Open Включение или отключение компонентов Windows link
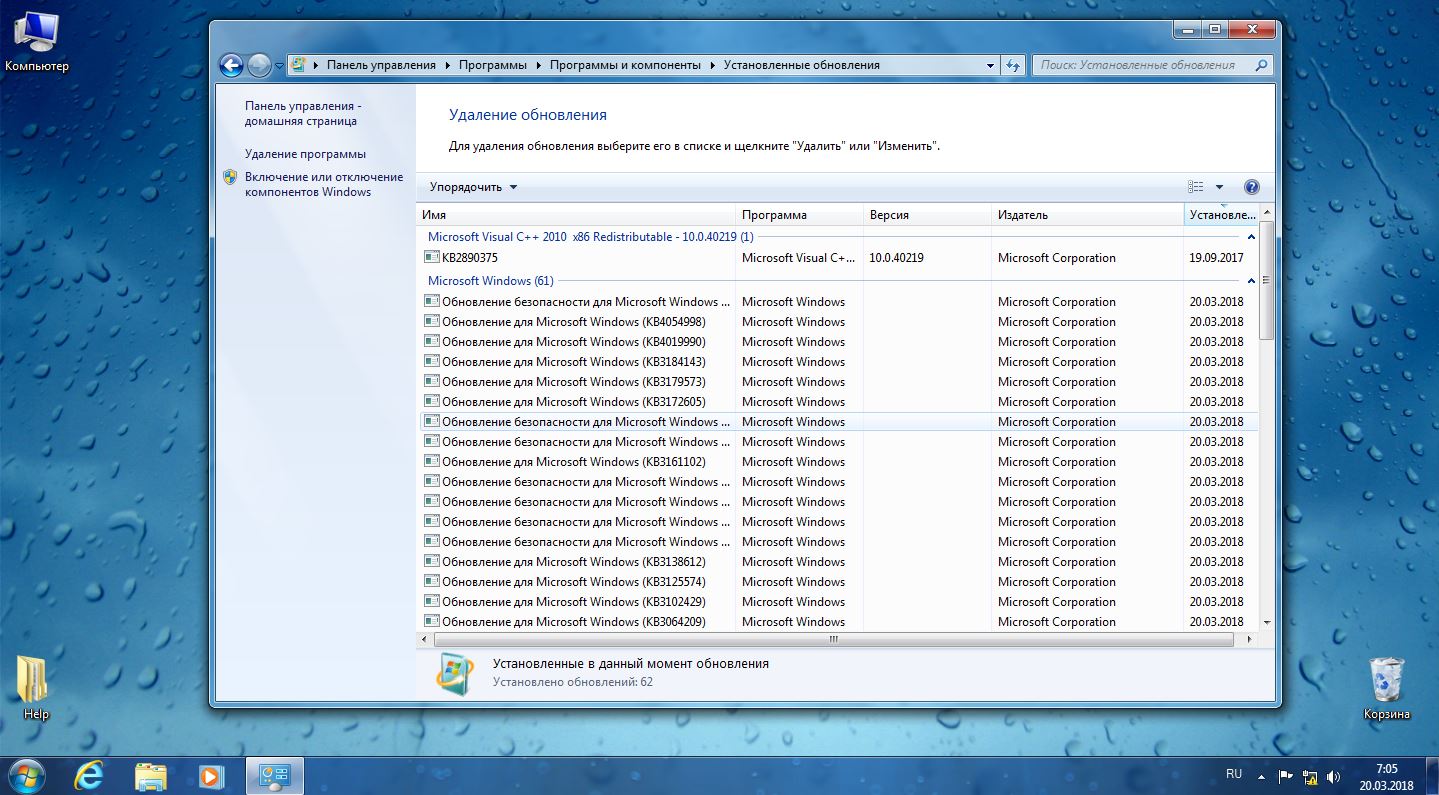This screenshot has width=1439, height=795. (x=323, y=184)
